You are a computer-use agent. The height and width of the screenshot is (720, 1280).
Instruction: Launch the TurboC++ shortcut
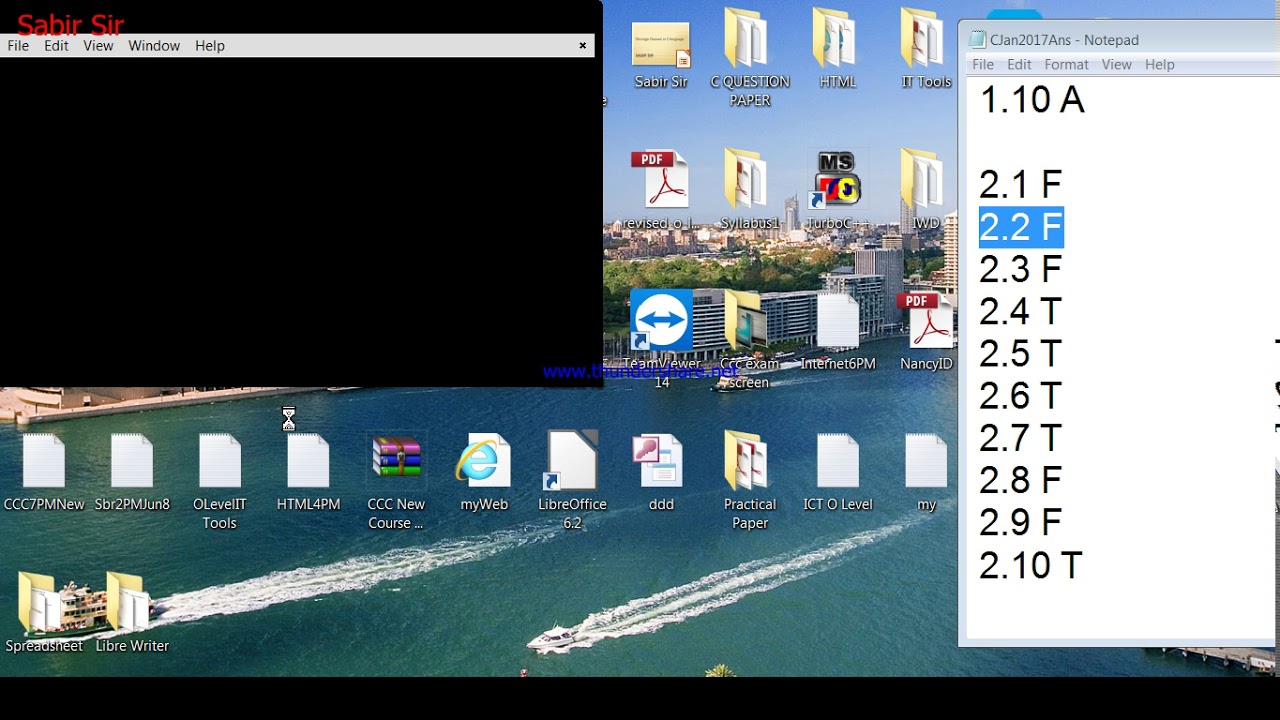click(x=837, y=190)
